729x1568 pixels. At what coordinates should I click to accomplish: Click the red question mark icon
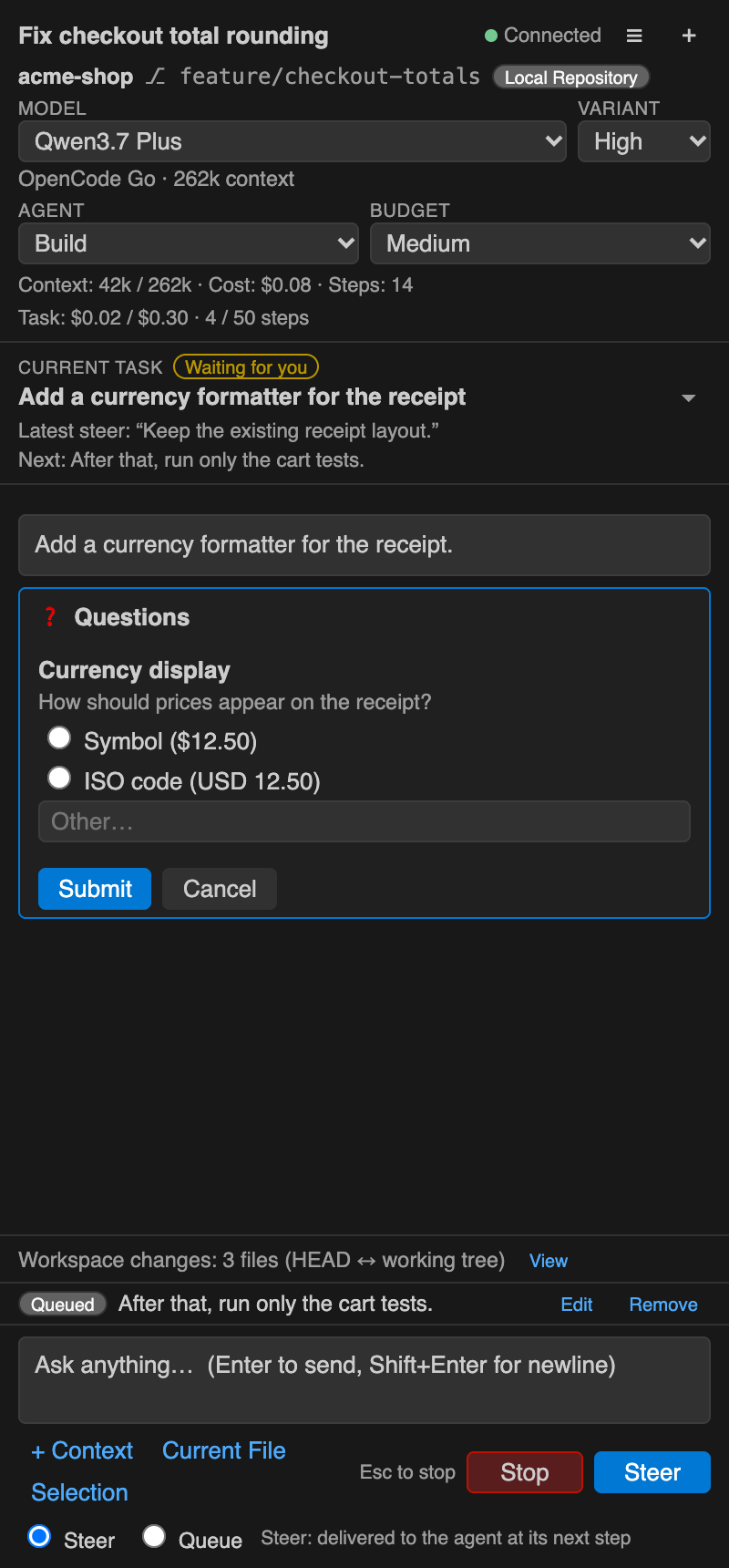click(x=50, y=617)
